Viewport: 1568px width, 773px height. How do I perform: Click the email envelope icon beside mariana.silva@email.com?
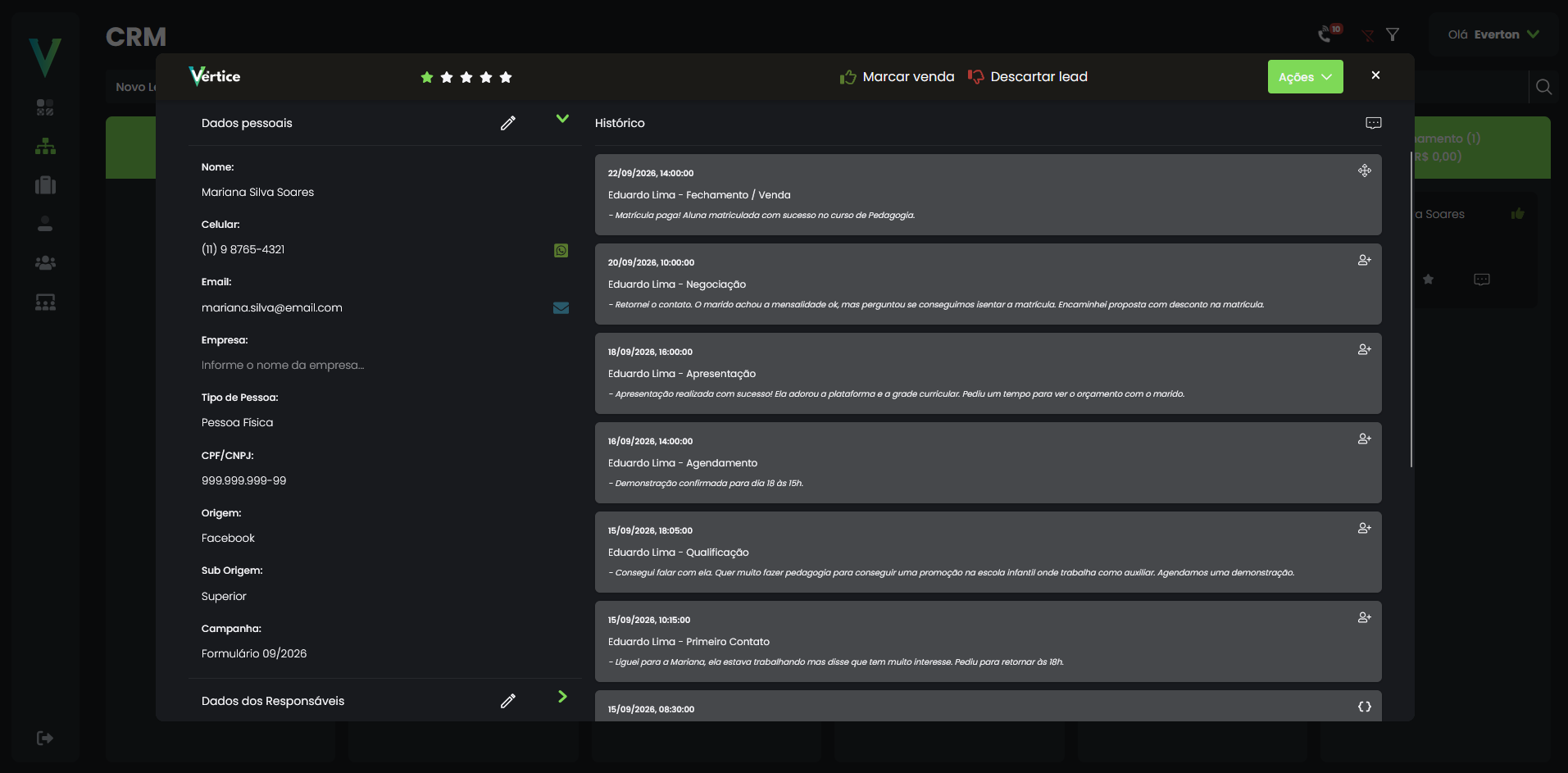coord(561,308)
